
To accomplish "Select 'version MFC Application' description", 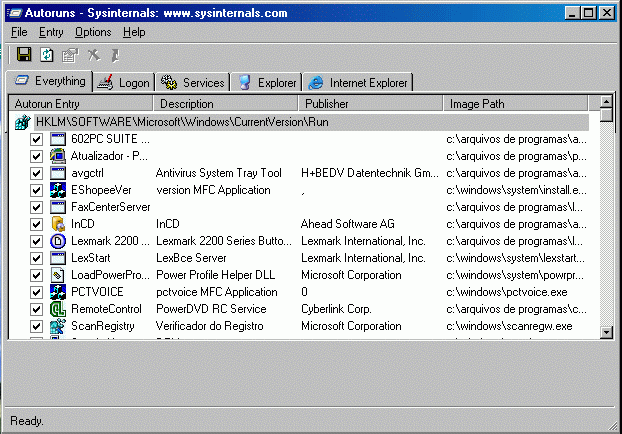I will [213, 190].
